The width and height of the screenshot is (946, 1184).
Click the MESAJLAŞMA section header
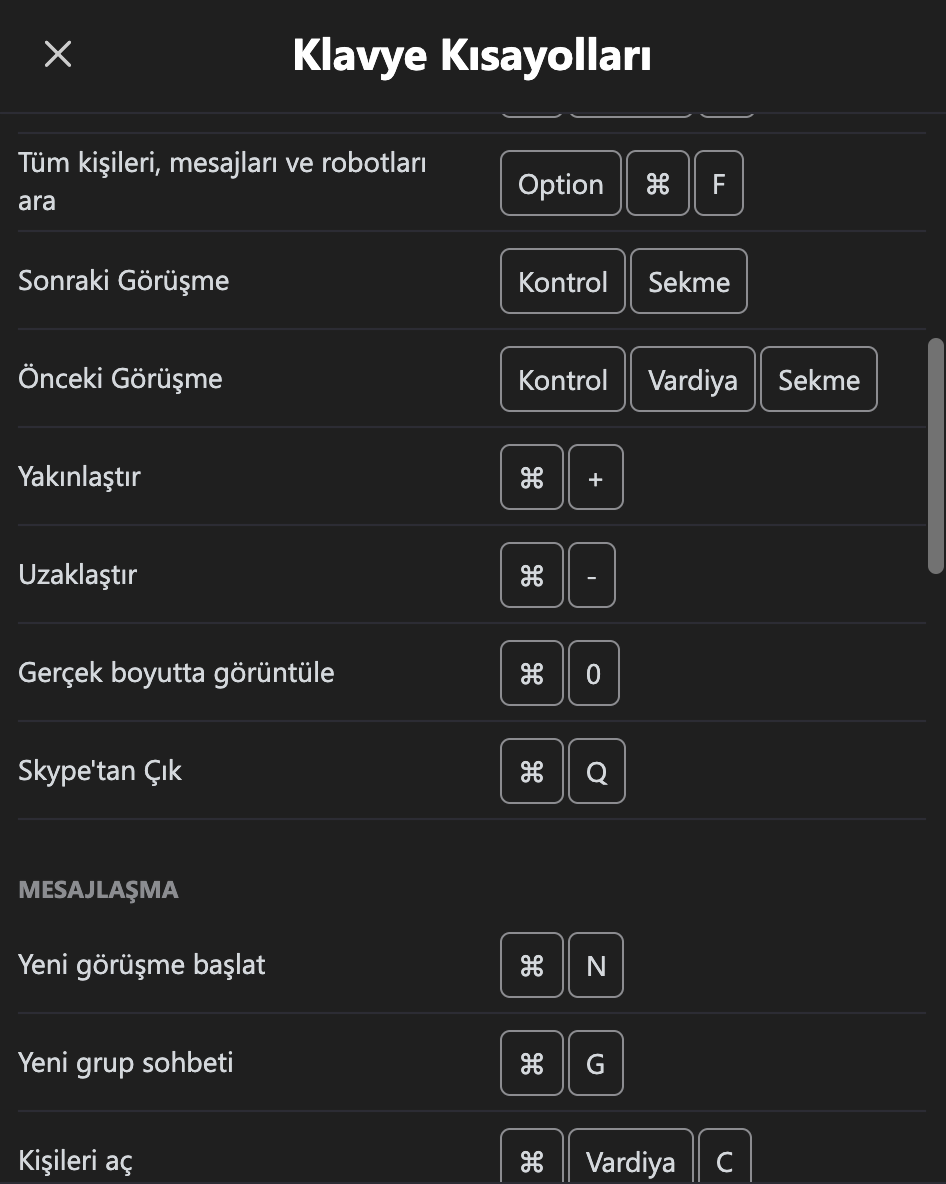(98, 890)
